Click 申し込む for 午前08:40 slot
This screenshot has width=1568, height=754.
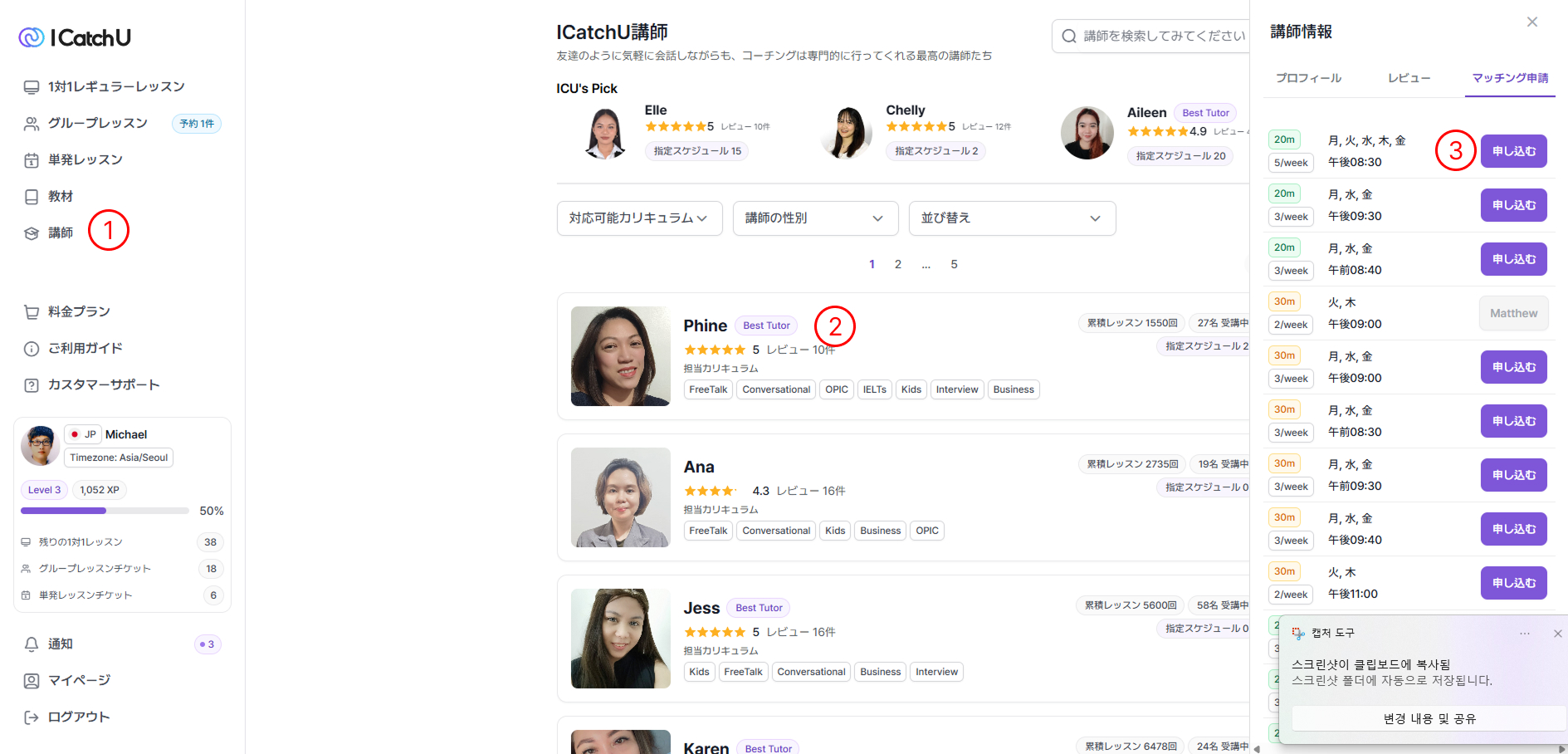click(x=1514, y=259)
